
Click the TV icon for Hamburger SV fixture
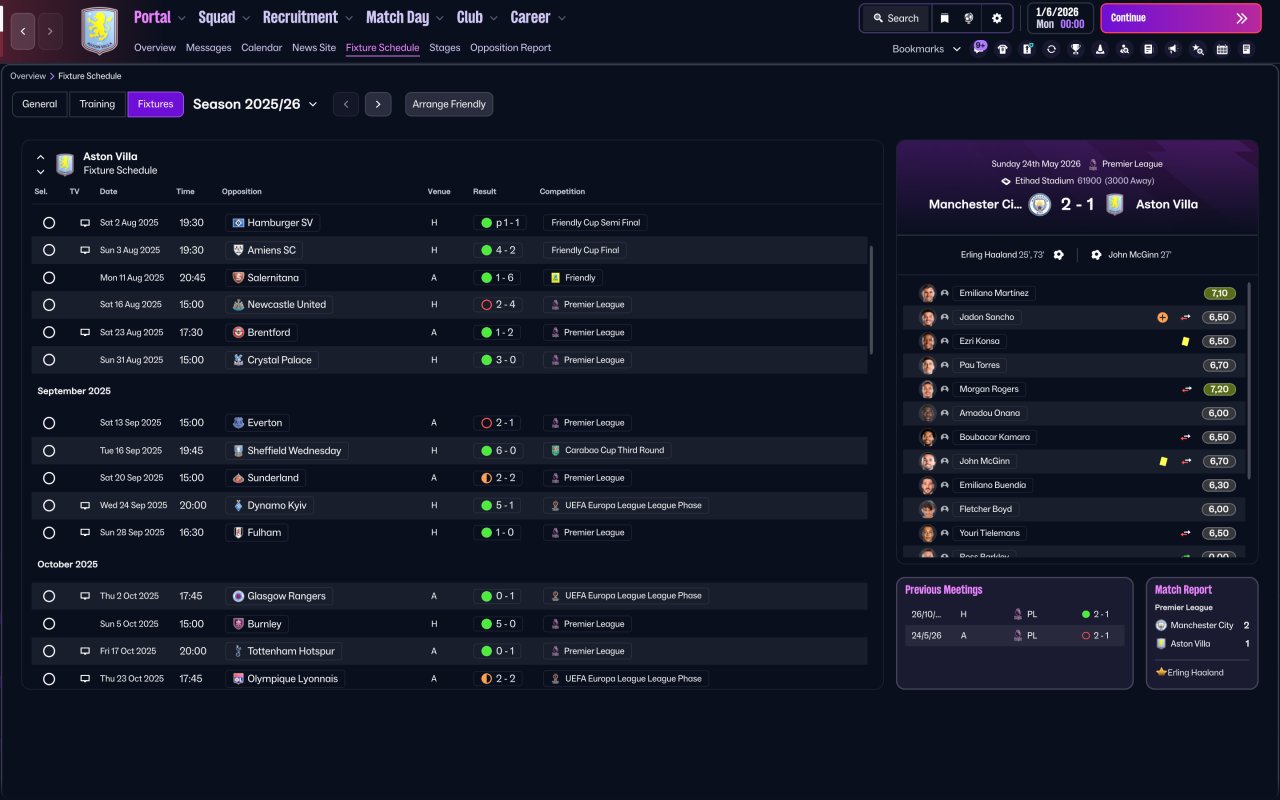click(x=85, y=223)
